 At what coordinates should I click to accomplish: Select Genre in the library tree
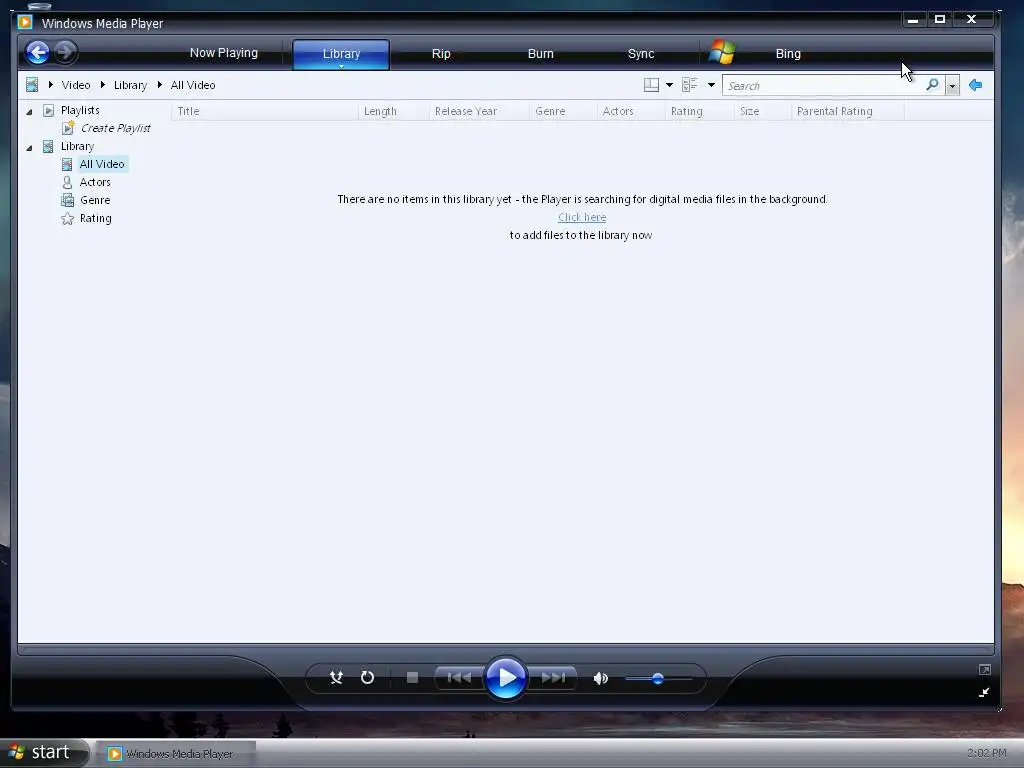95,200
